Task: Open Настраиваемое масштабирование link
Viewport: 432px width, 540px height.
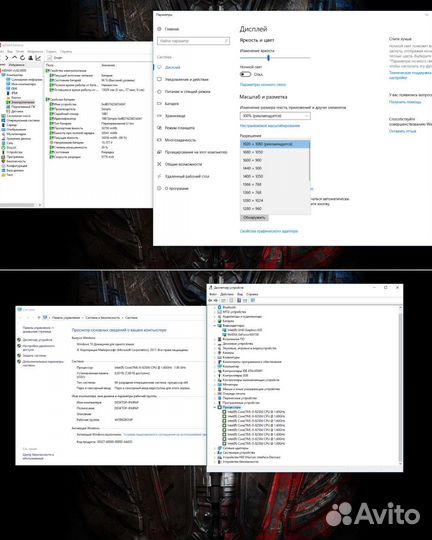Action: (x=270, y=126)
